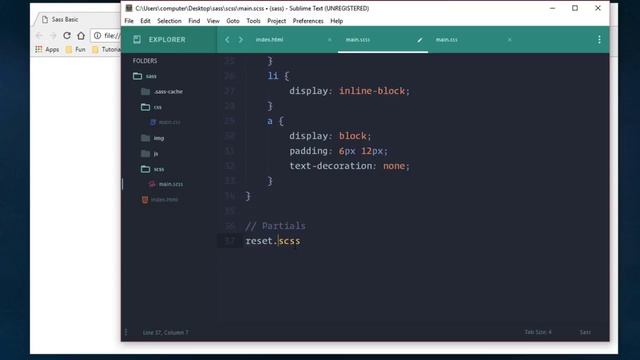The image size is (640, 360).
Task: Click line number 37 in gutter
Action: [x=230, y=241]
